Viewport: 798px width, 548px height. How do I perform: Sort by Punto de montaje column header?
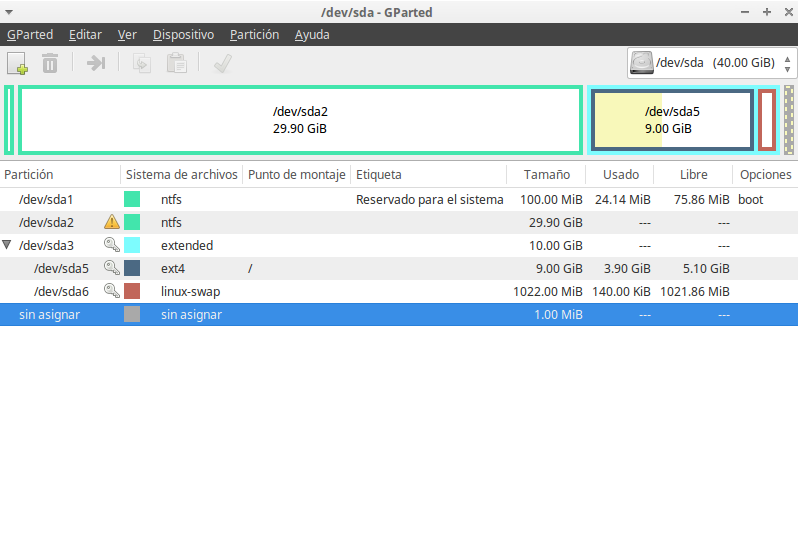pos(297,175)
